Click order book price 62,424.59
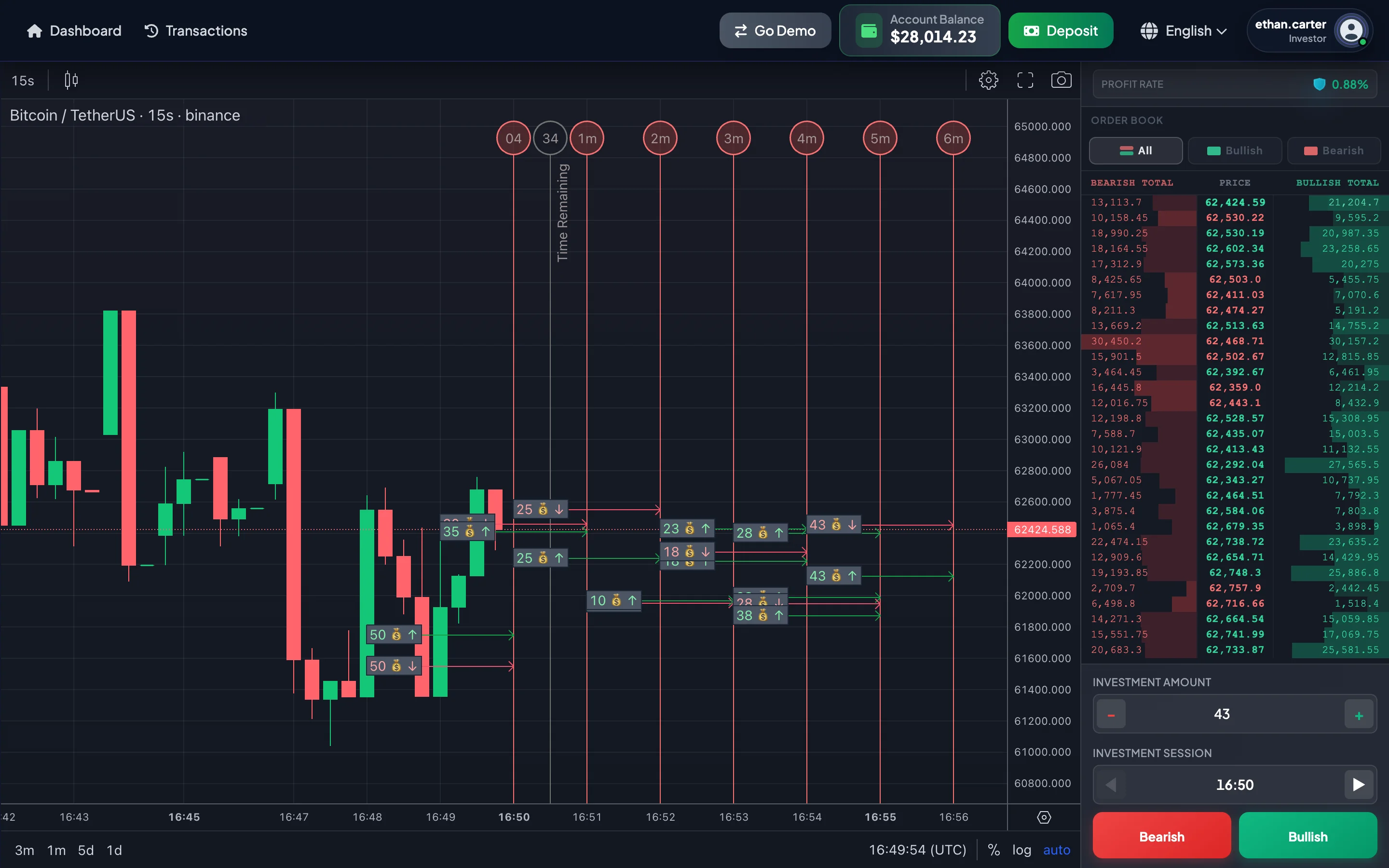The image size is (1389, 868). point(1235,203)
